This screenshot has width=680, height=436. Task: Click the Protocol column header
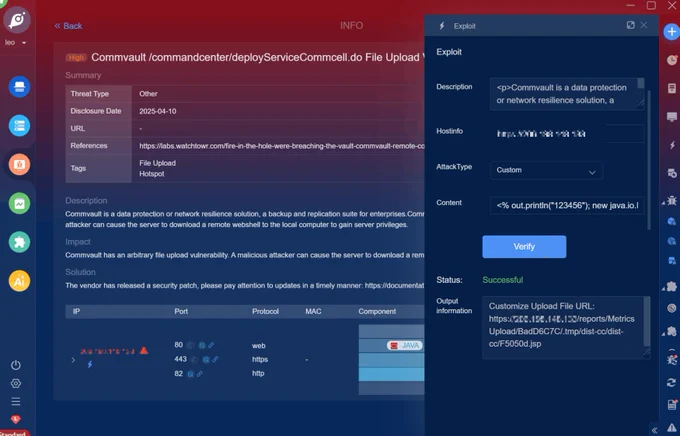click(265, 311)
